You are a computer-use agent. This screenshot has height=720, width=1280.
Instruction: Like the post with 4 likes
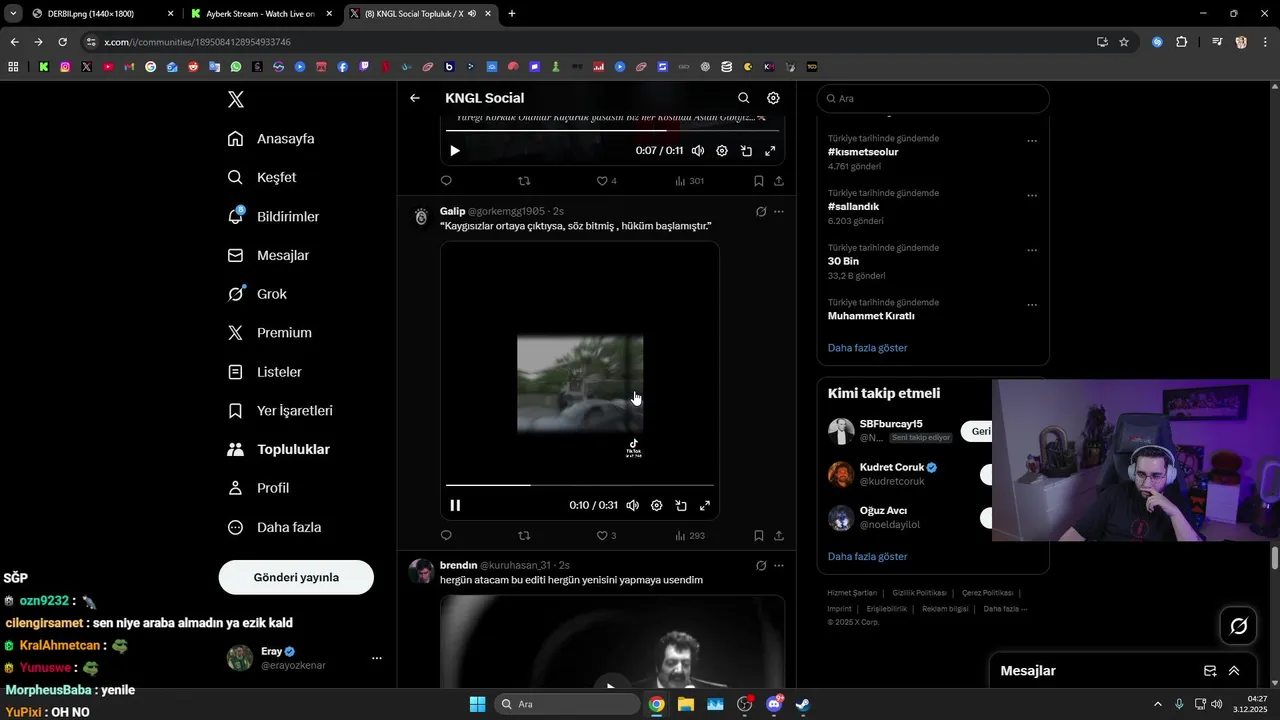coord(606,181)
